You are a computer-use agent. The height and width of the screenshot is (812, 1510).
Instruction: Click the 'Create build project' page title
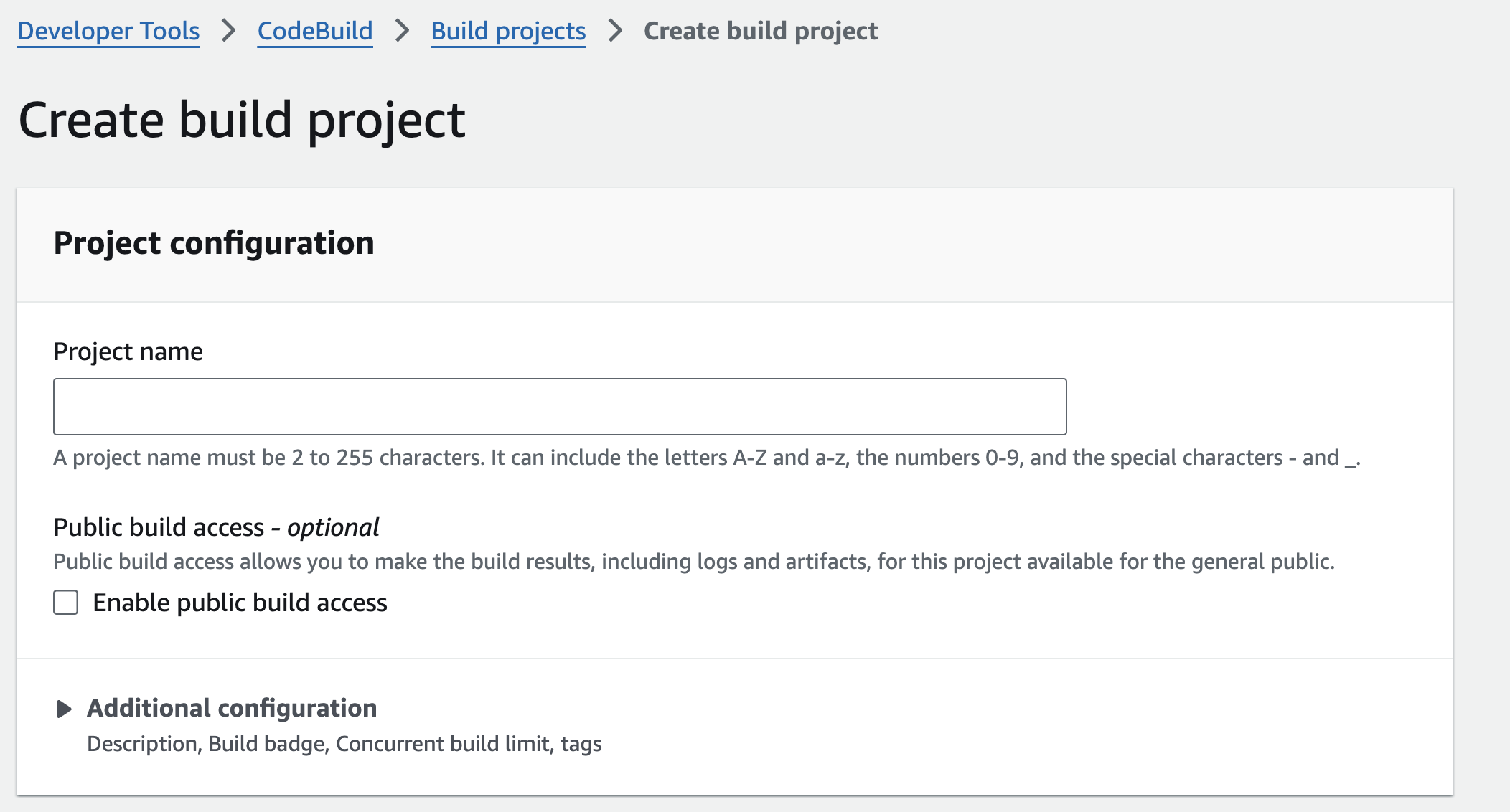coord(242,120)
